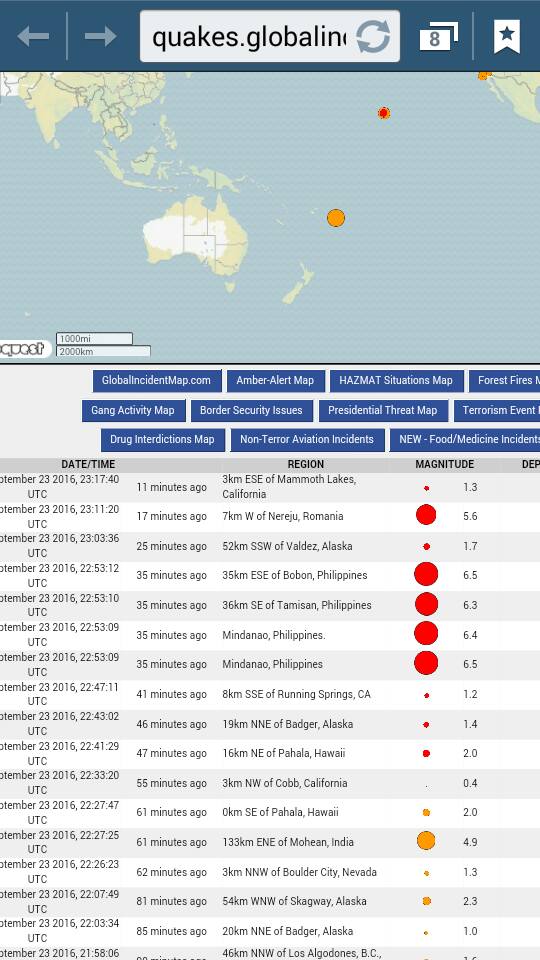Click the magnitude value 0.4
The height and width of the screenshot is (960, 540).
470,783
